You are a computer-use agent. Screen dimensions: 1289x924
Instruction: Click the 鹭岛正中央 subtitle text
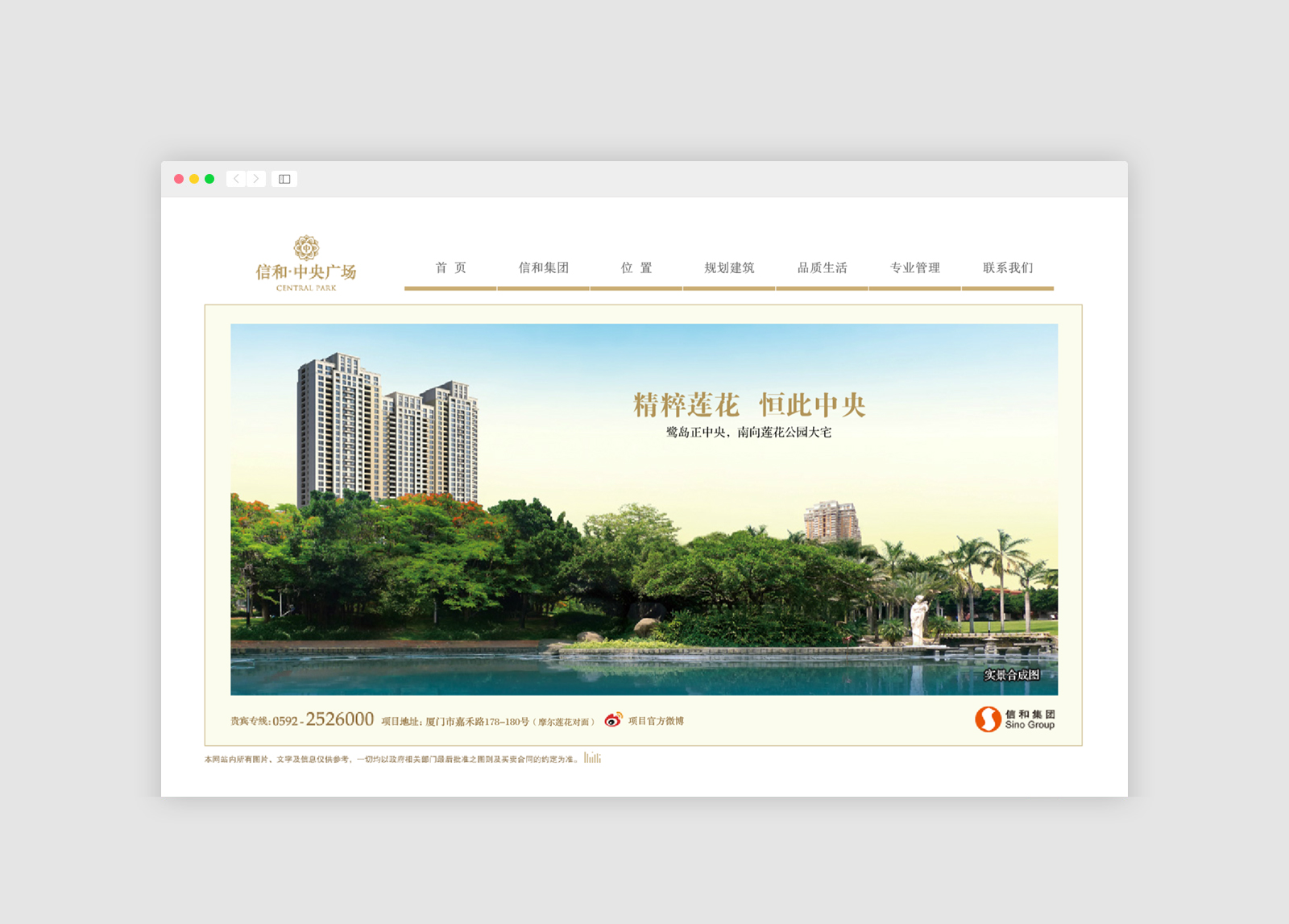click(748, 433)
